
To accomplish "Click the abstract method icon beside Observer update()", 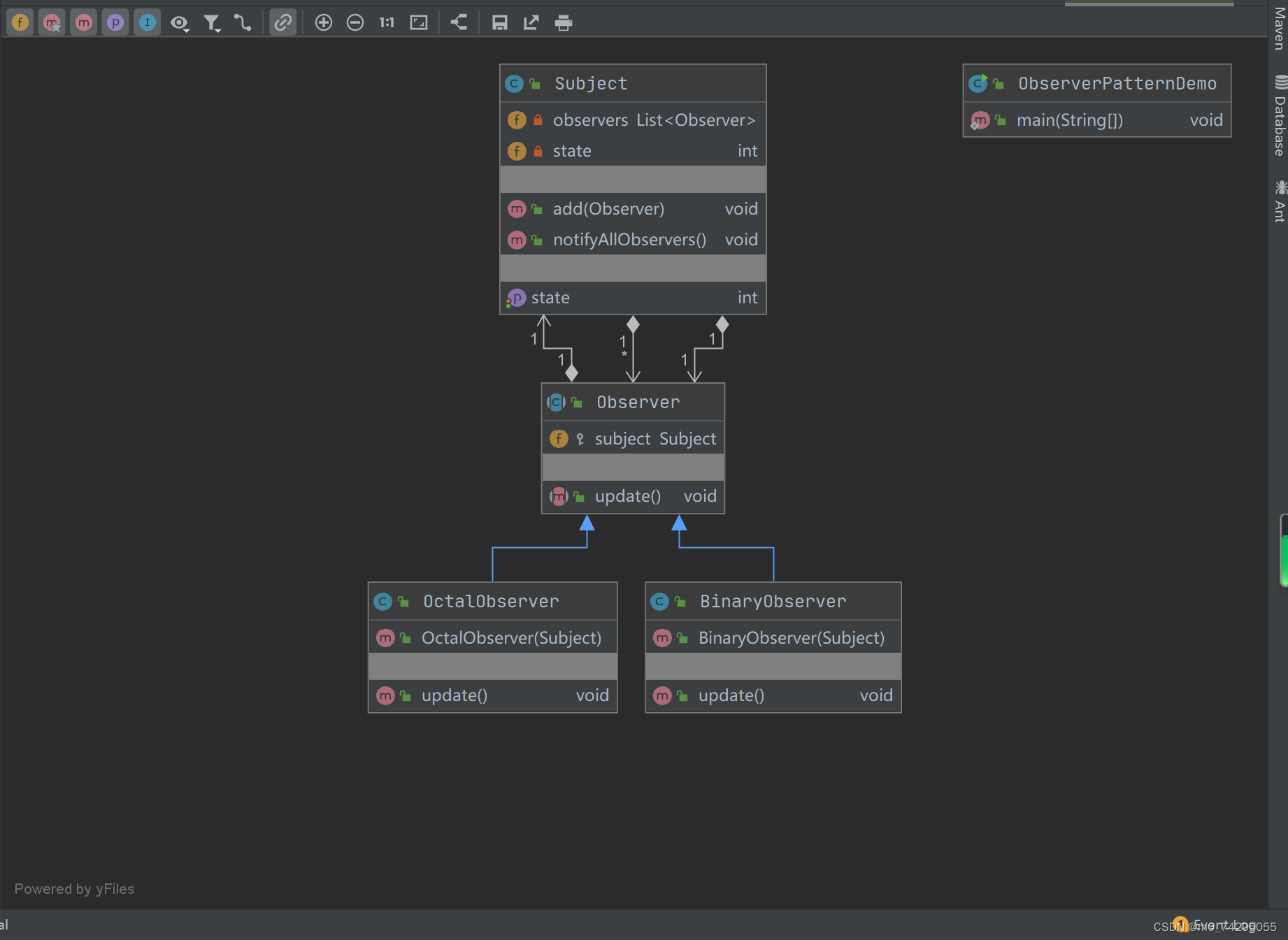I will 559,497.
